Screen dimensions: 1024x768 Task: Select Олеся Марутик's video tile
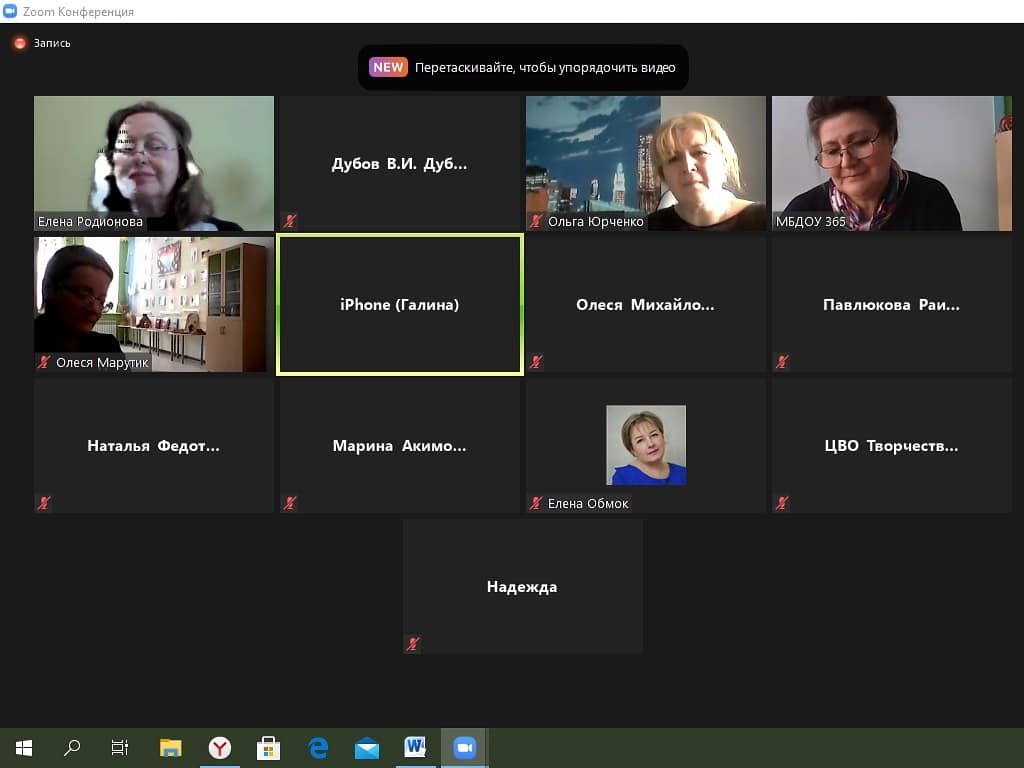(x=154, y=304)
